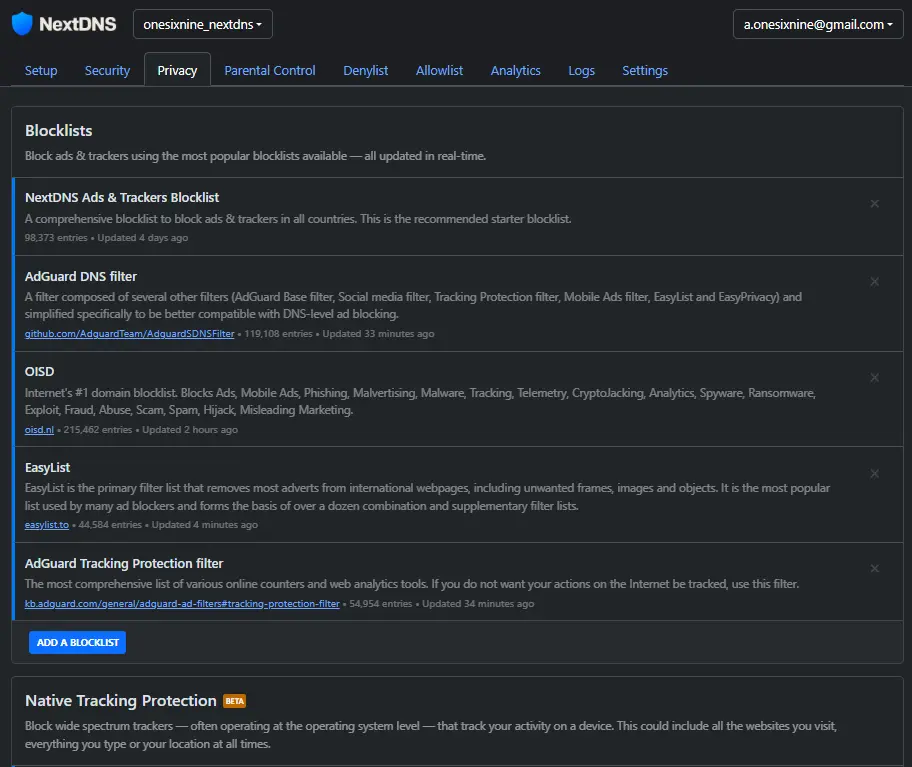
Task: Remove the OISD blocklist
Action: coord(874,377)
